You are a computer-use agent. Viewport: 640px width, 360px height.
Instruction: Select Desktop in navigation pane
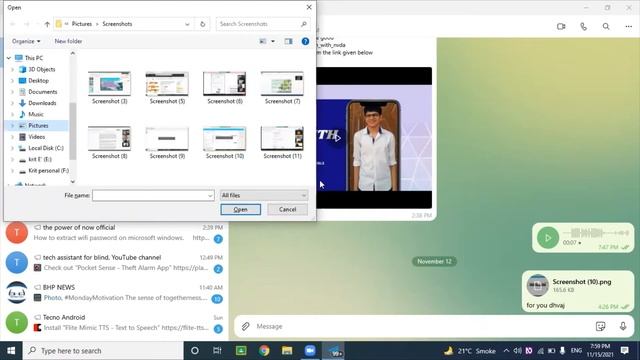tap(38, 80)
